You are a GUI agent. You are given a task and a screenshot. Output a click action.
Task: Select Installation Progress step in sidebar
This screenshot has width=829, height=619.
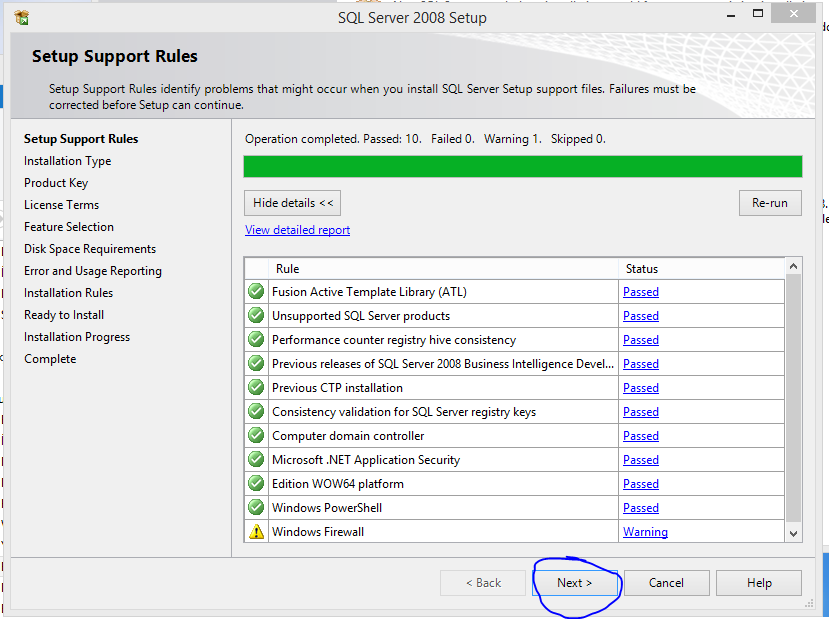[77, 337]
